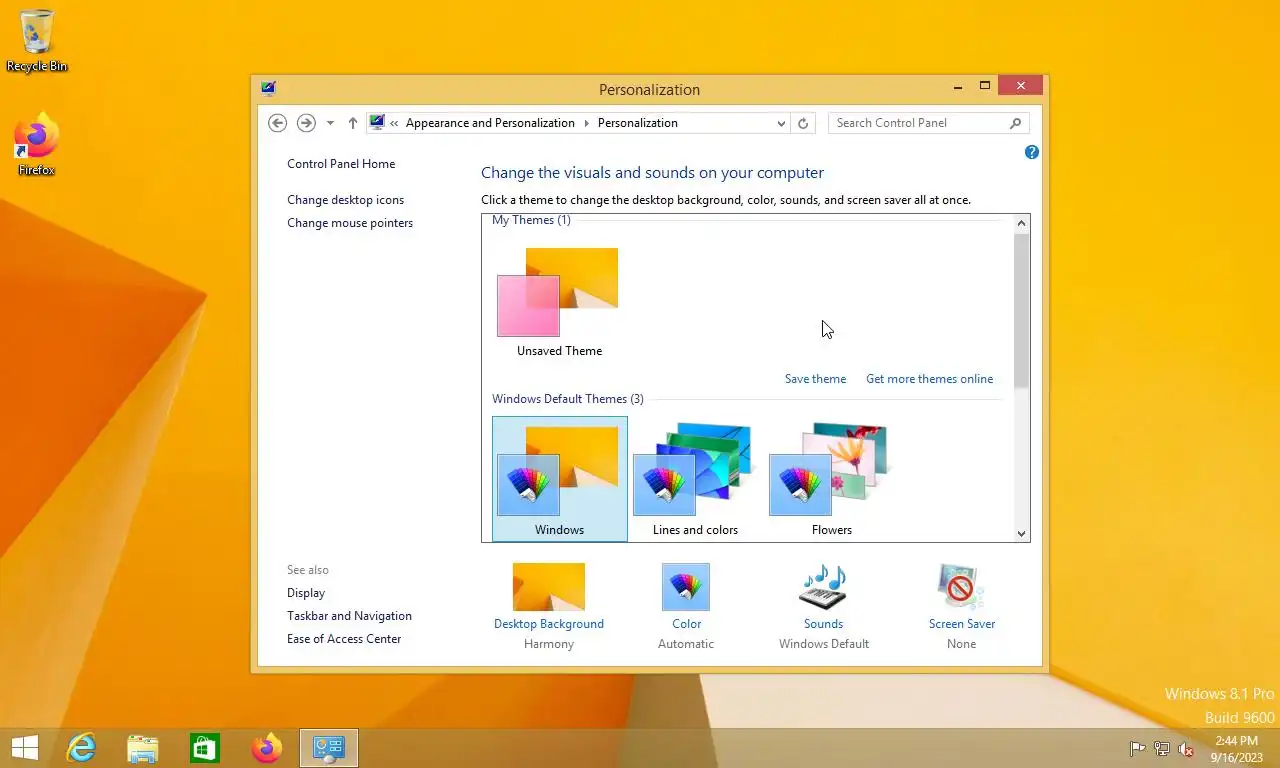Viewport: 1280px width, 768px height.
Task: Maximize the Personalization window
Action: tap(985, 87)
